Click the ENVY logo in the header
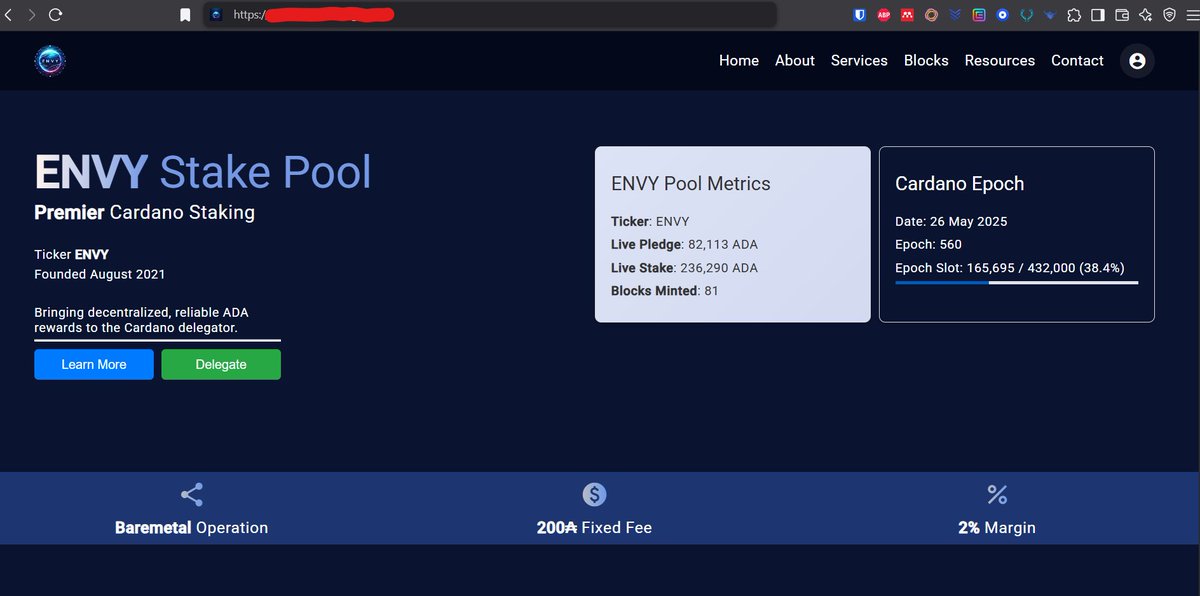Viewport: 1200px width, 596px height. click(50, 61)
